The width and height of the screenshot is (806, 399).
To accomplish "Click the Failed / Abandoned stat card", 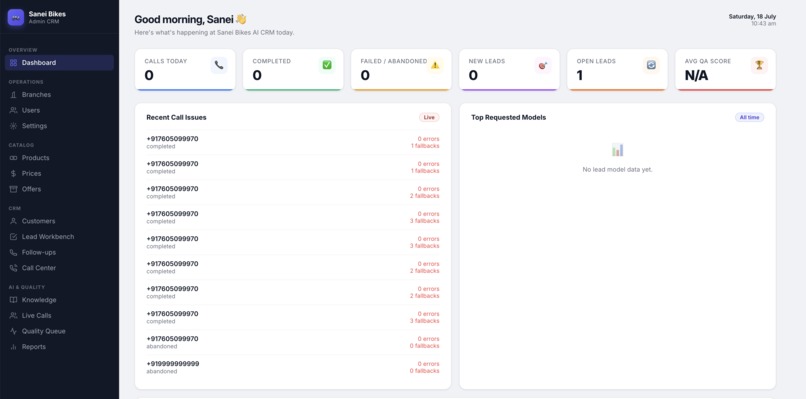I will click(x=401, y=70).
